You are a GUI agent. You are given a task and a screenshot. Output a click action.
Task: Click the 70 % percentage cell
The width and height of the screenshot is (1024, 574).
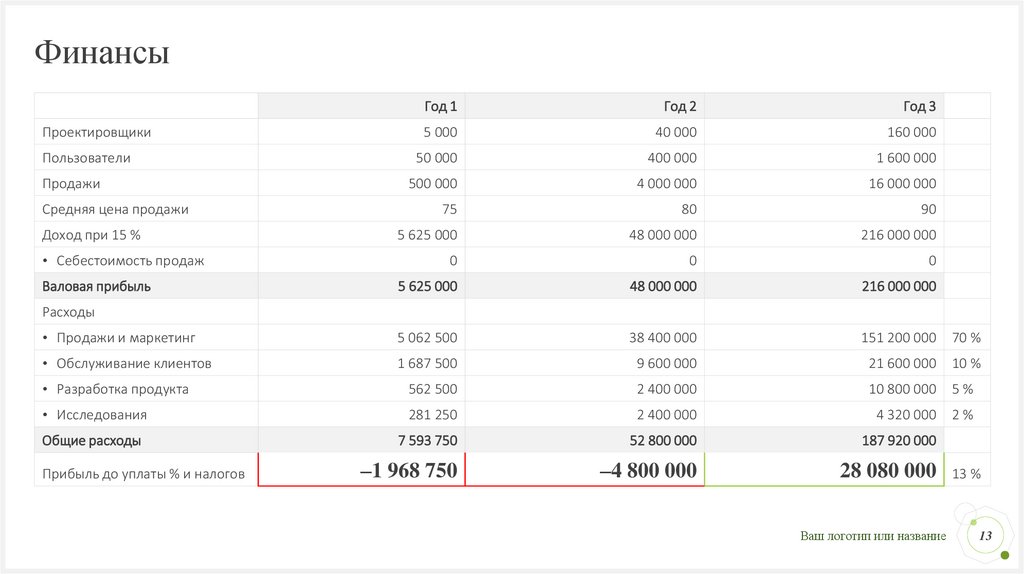click(x=966, y=338)
